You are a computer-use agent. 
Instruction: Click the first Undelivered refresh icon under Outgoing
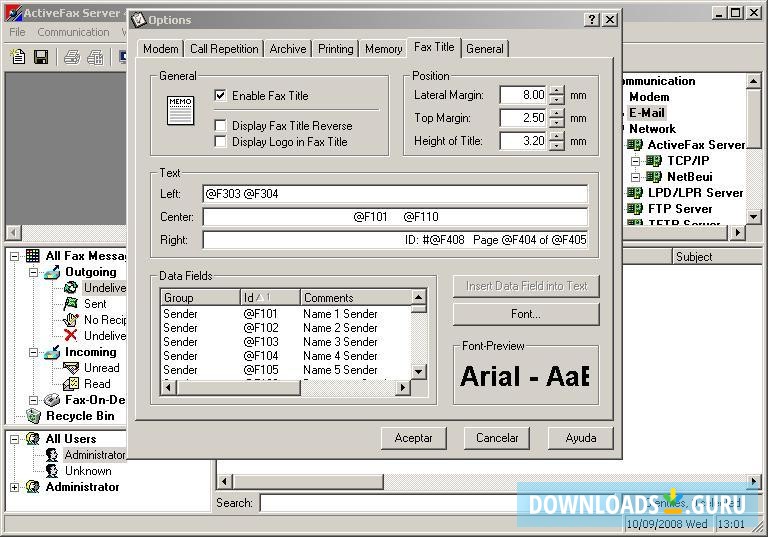[x=71, y=288]
